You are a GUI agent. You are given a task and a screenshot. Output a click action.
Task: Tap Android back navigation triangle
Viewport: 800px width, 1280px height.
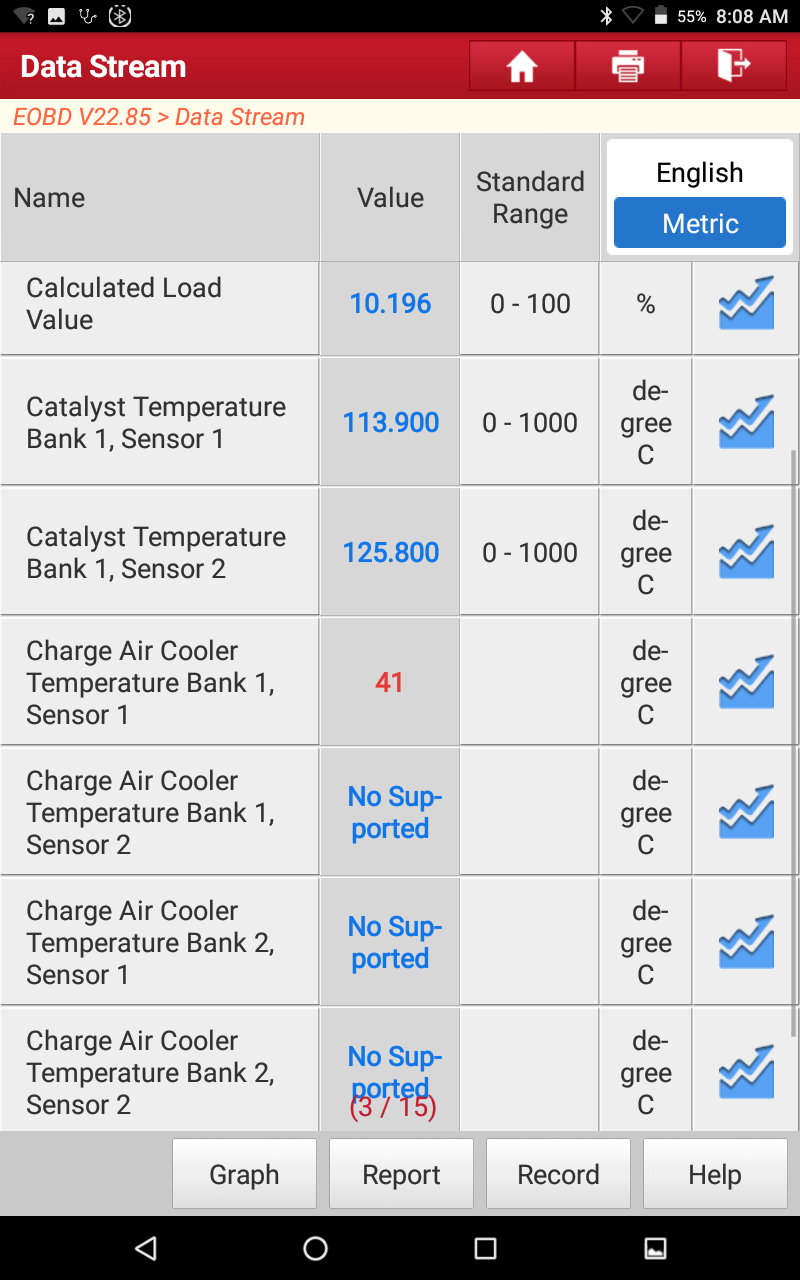146,1247
